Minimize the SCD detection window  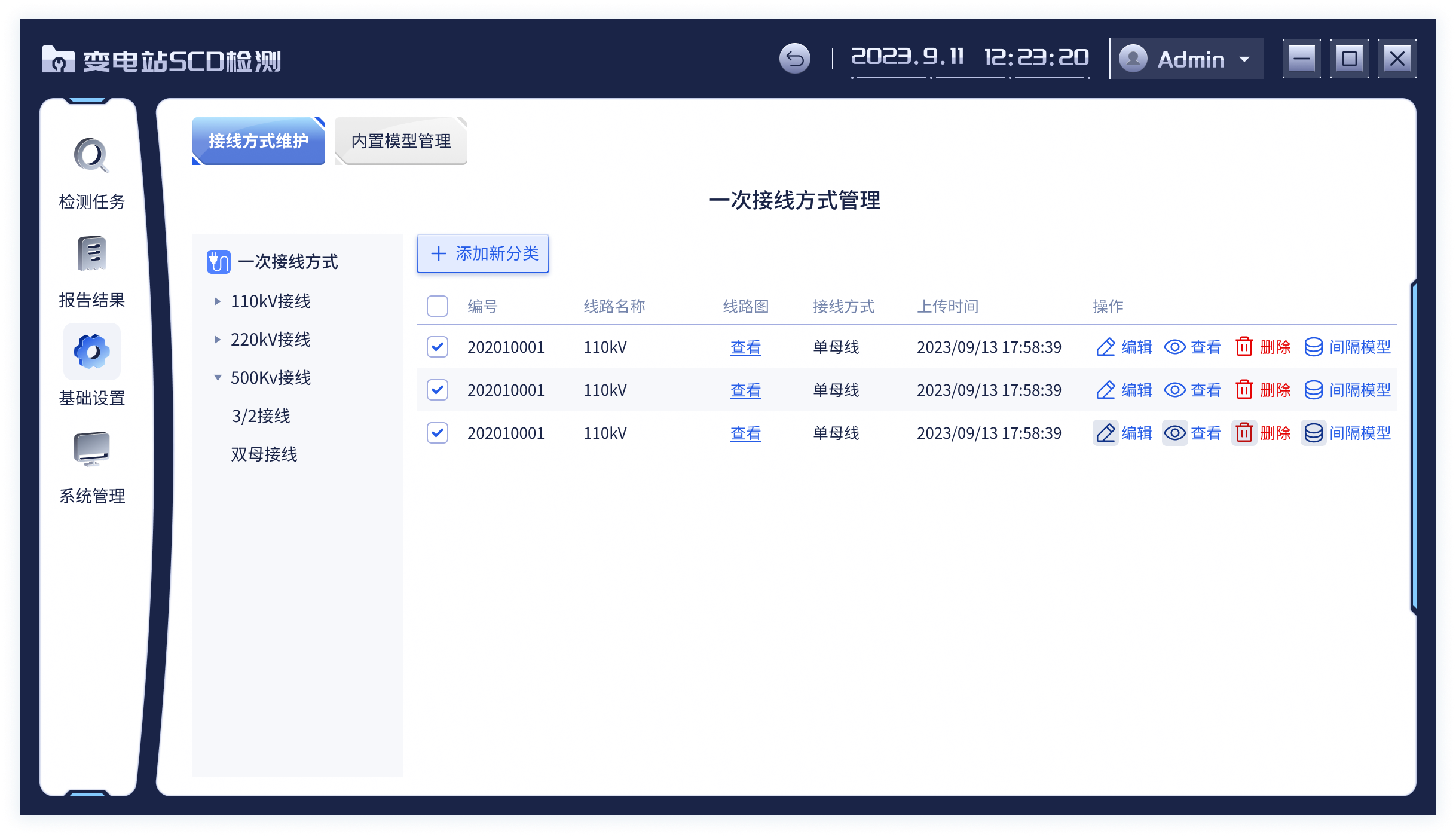coord(1301,59)
